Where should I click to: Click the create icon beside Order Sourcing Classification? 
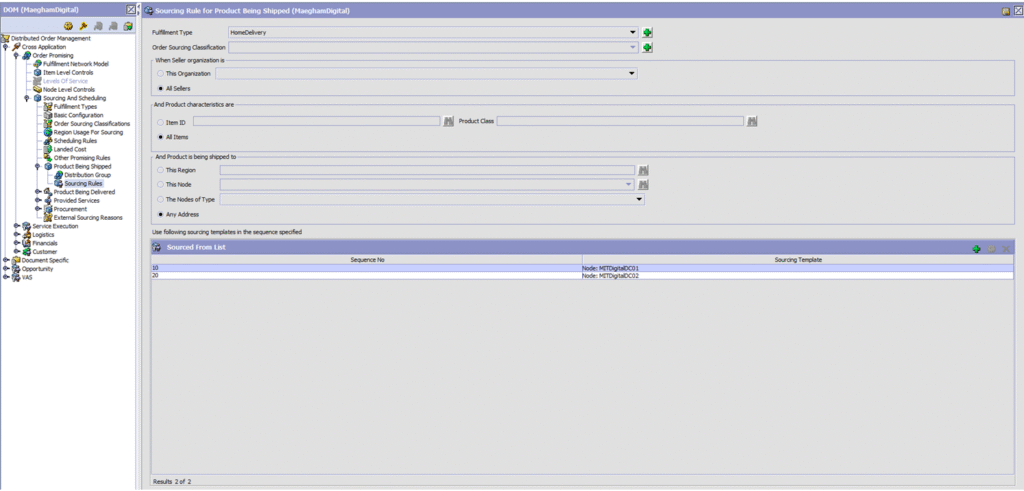point(648,47)
